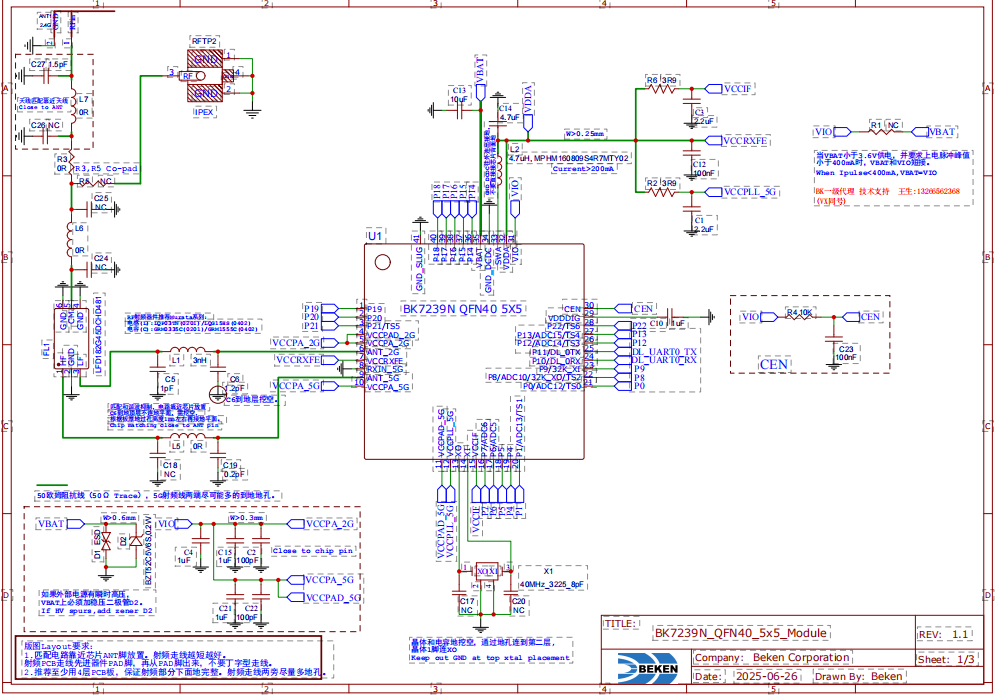Select the X1 crystal symbol
Screen dimensions: 996x696
[487, 572]
